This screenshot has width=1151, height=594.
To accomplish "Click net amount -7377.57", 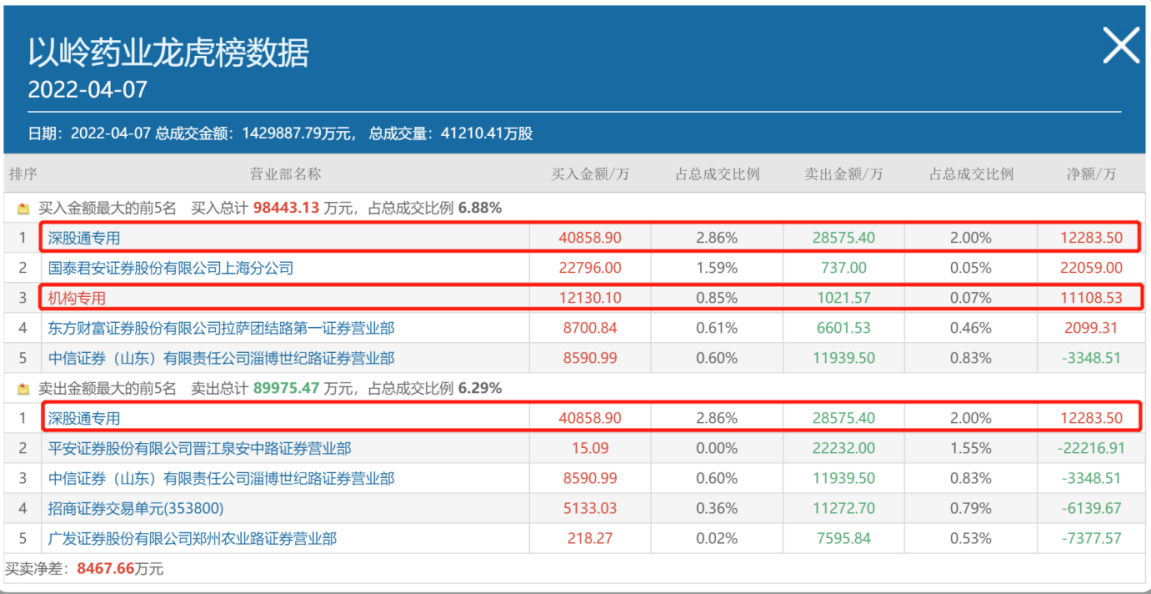I will coord(1094,538).
